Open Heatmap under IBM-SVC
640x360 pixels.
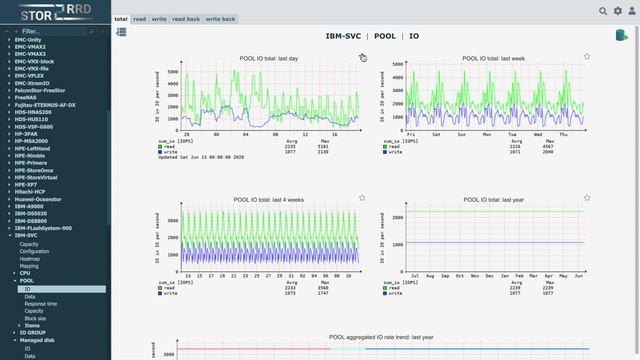coord(30,259)
